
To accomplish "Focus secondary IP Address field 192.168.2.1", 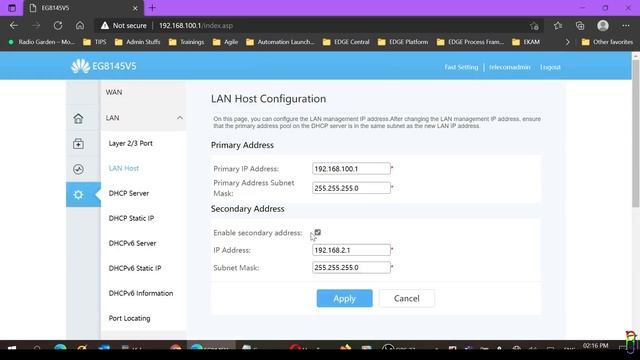I will [351, 250].
